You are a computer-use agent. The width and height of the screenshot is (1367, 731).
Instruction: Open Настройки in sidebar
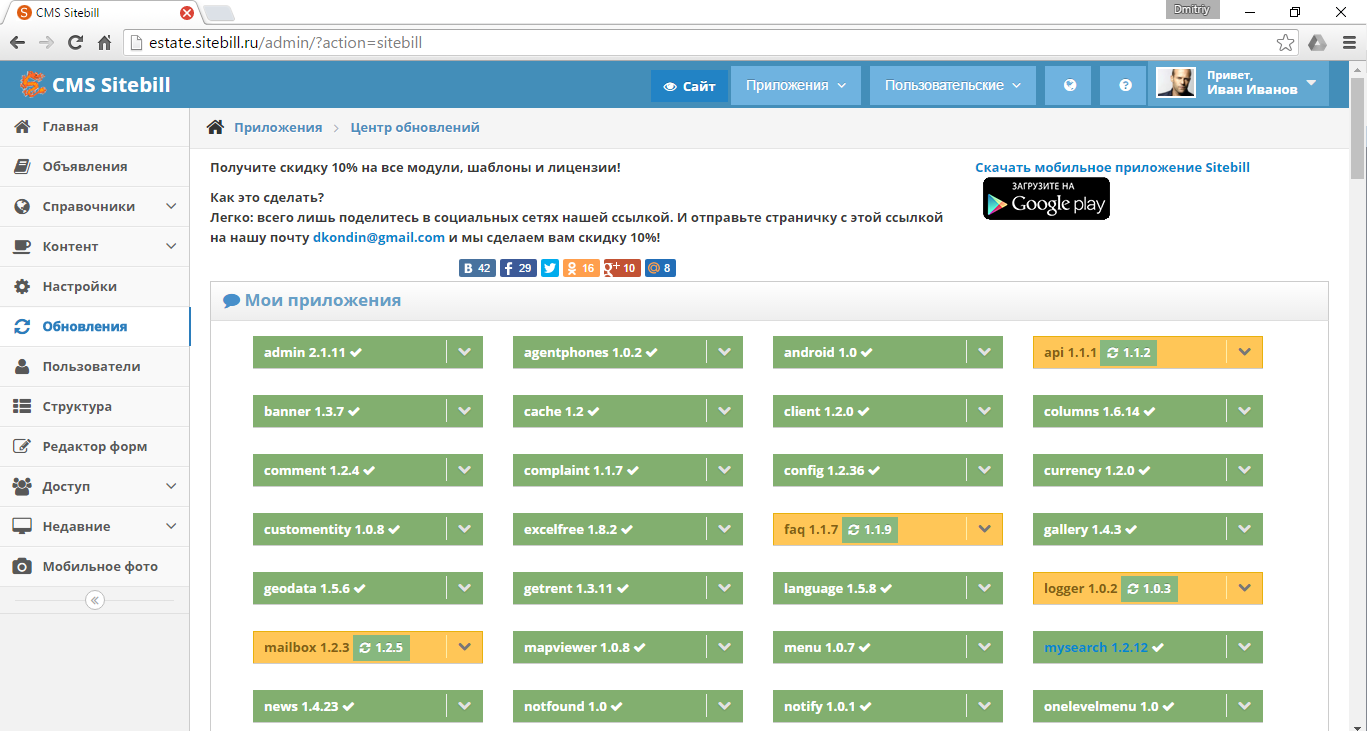(x=95, y=287)
